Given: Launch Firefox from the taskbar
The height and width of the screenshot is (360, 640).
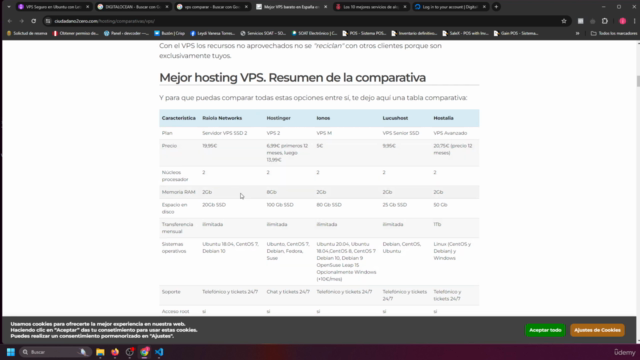Looking at the screenshot, I should 115,352.
